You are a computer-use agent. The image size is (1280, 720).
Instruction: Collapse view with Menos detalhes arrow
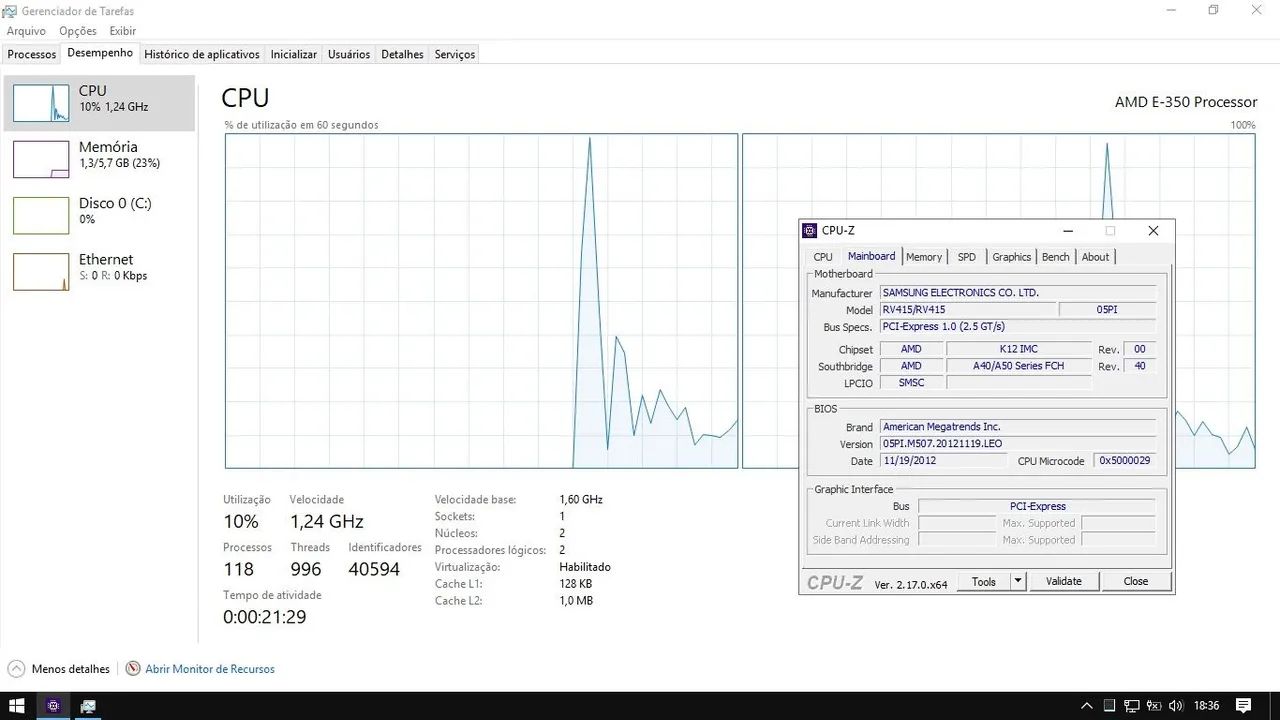click(x=17, y=669)
